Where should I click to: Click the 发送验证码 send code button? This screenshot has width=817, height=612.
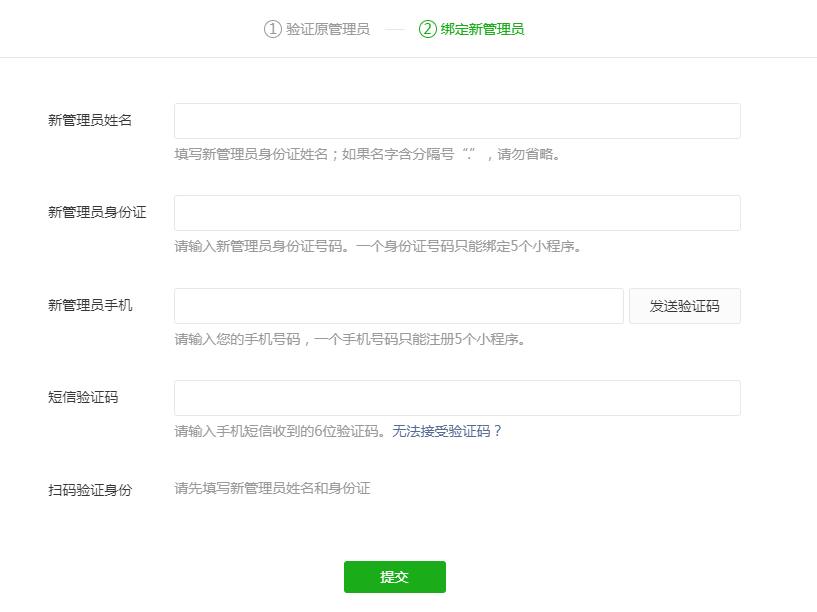point(685,306)
